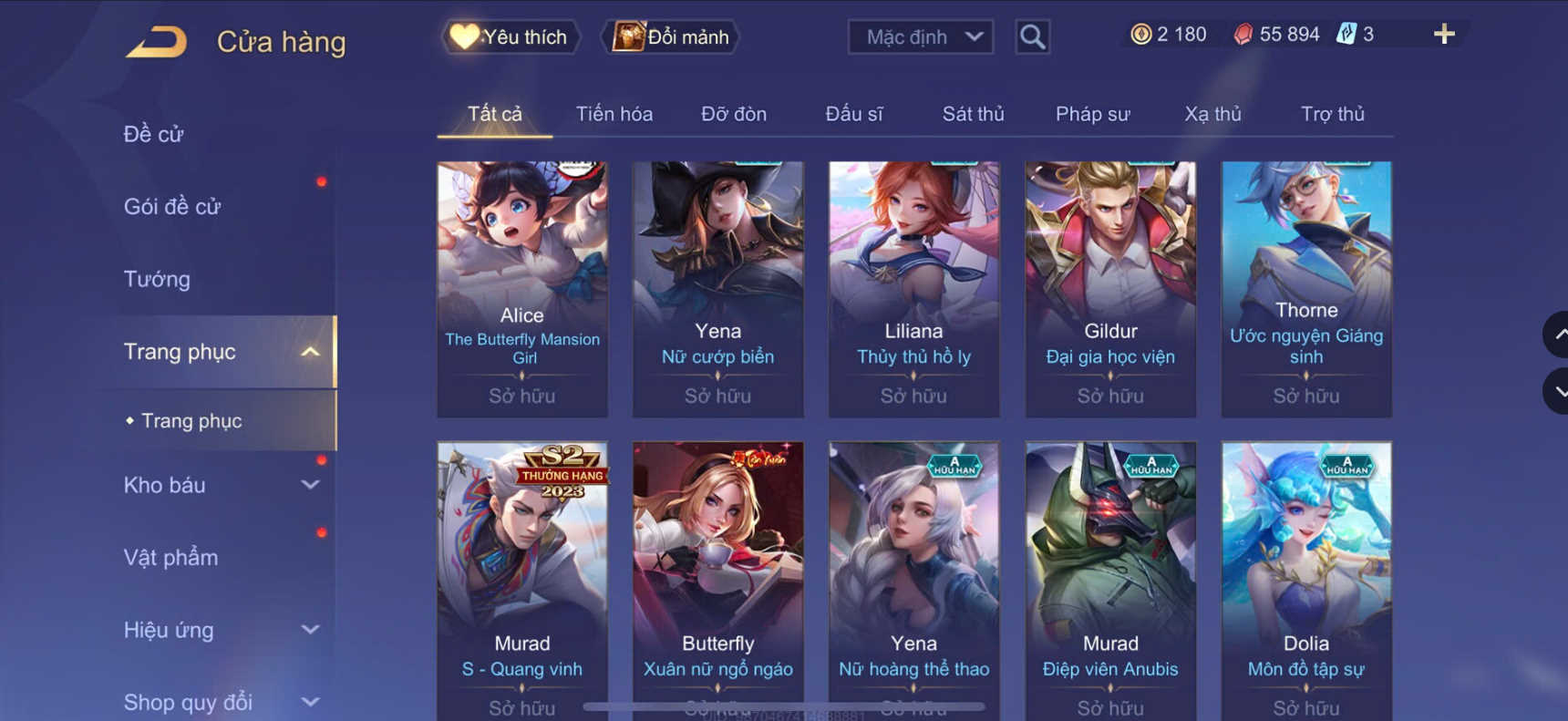Open the Tướng sidebar item
The height and width of the screenshot is (721, 1568).
click(157, 279)
